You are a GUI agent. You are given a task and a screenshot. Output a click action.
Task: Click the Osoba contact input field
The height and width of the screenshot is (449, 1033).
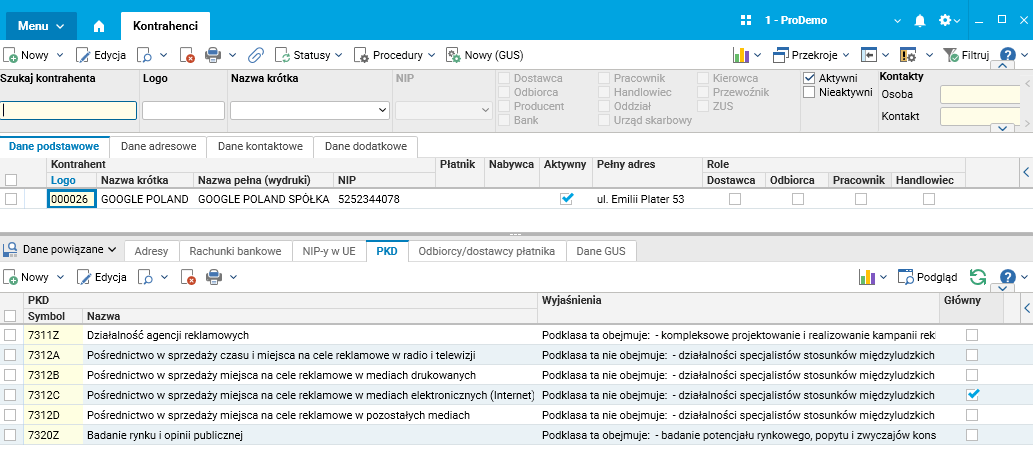(x=981, y=95)
